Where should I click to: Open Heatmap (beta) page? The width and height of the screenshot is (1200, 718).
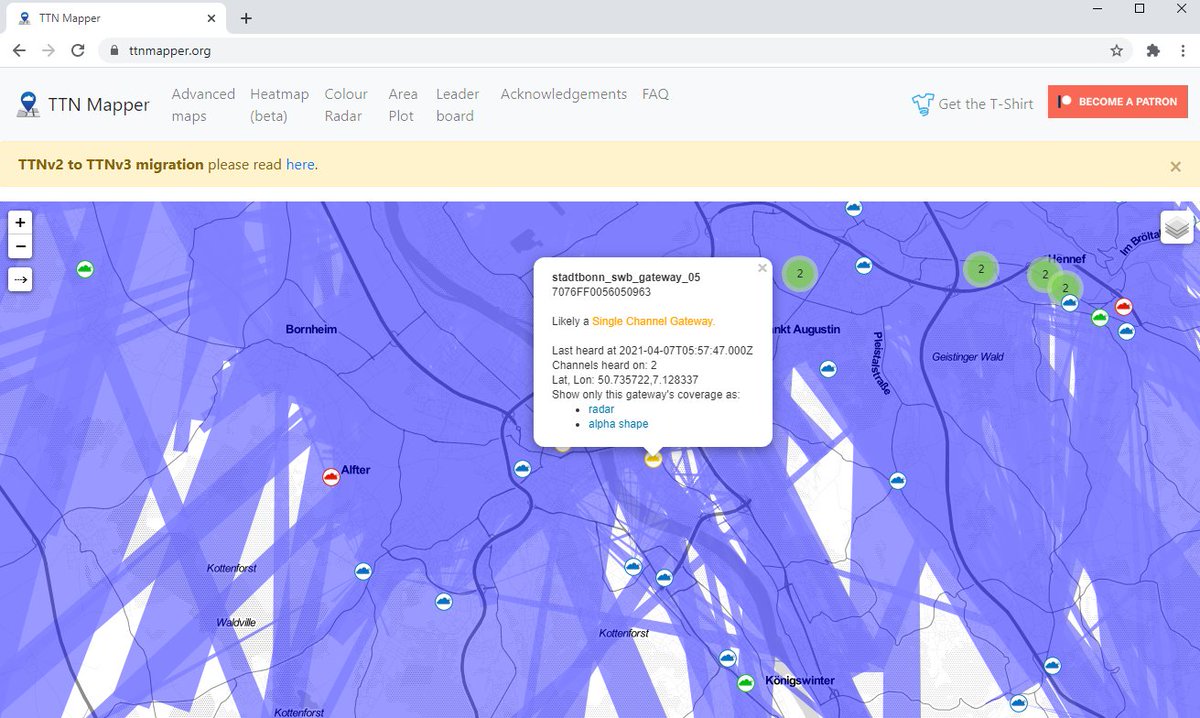pos(279,105)
